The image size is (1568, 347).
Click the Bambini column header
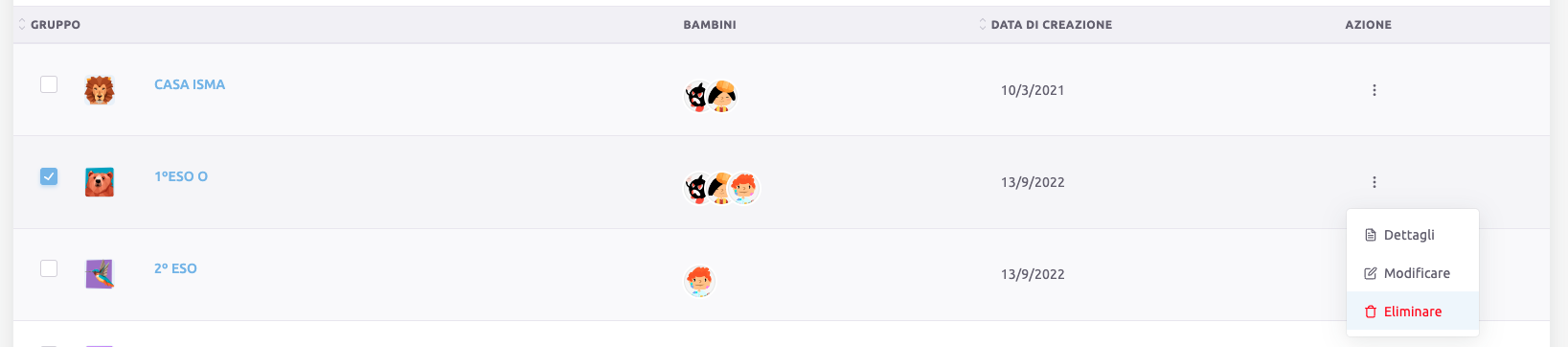point(710,24)
